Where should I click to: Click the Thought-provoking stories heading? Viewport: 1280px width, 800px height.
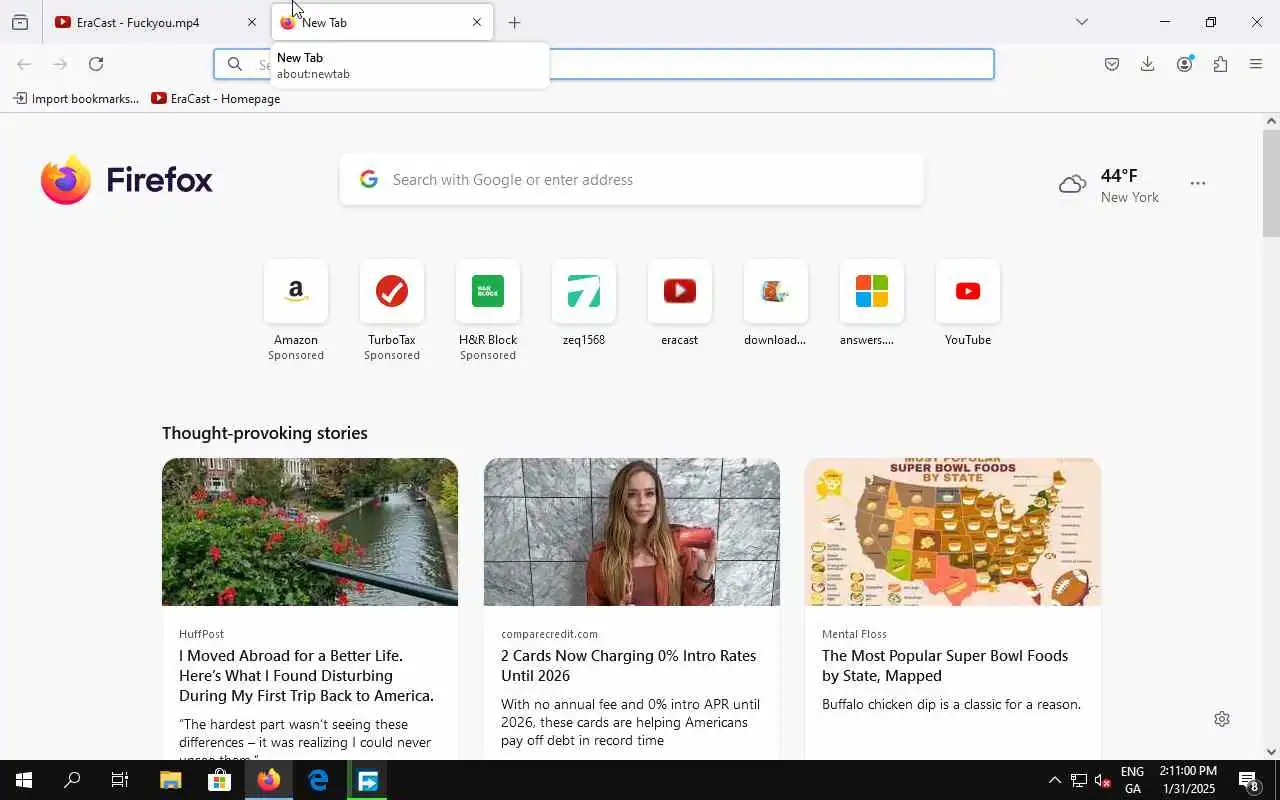tap(265, 433)
